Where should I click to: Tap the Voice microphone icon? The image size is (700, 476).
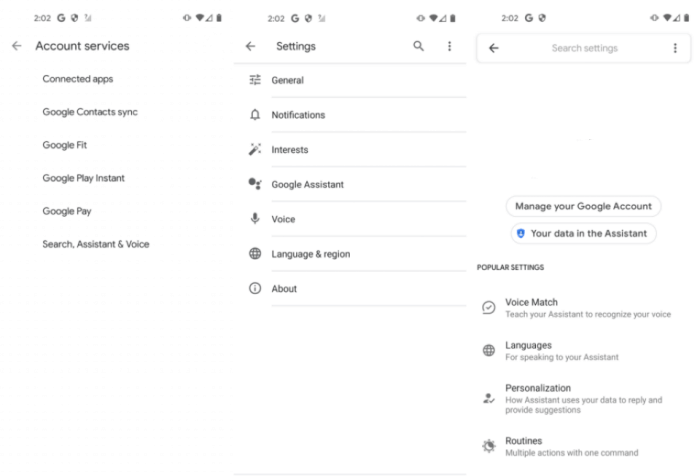tap(255, 218)
